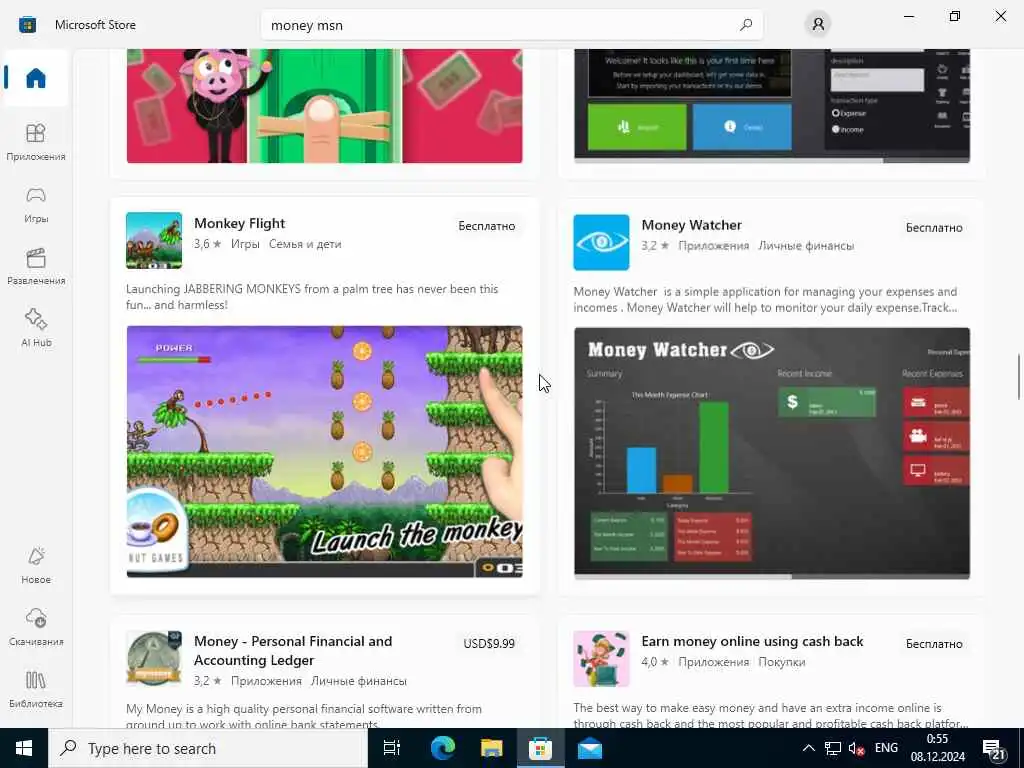Go to the Home page in sidebar
The image size is (1024, 768).
pos(36,78)
